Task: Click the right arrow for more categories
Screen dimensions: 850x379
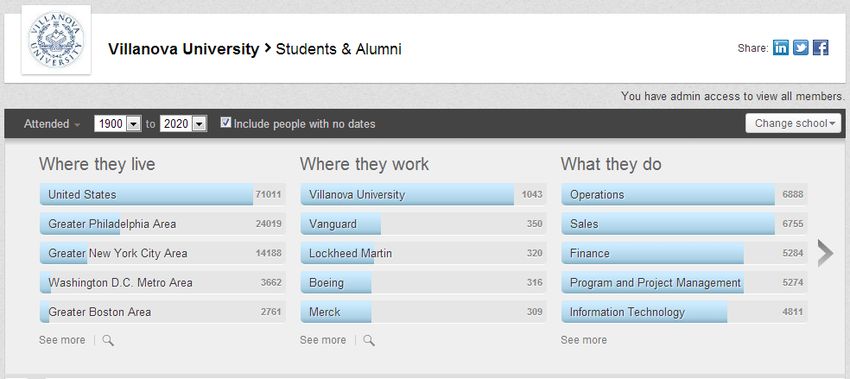Action: click(825, 253)
